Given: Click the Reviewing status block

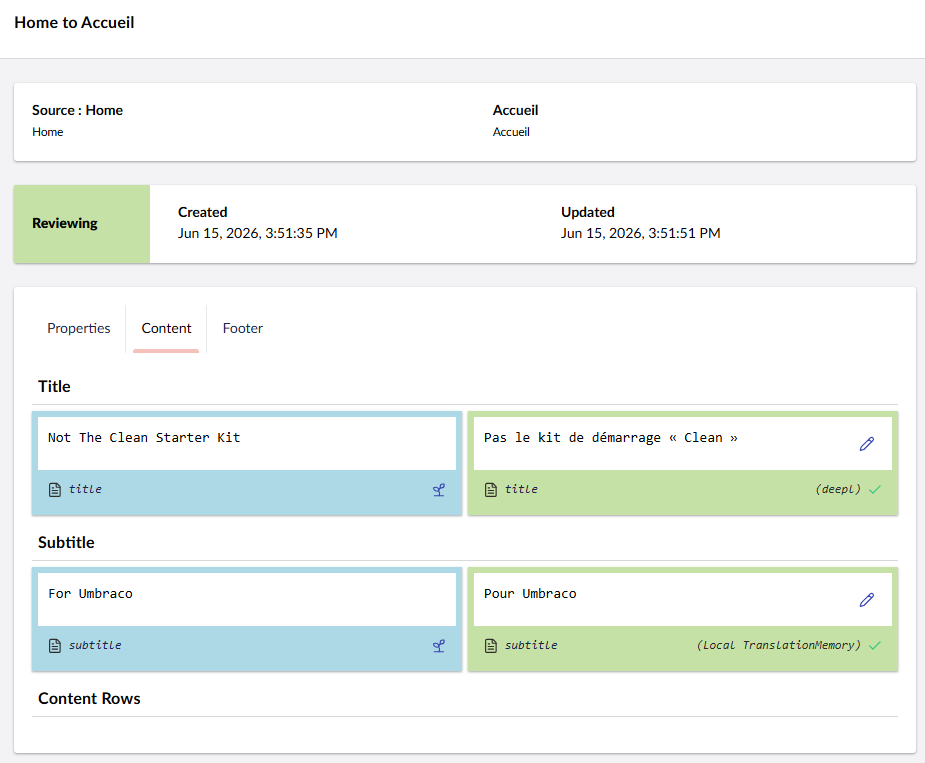Looking at the screenshot, I should coord(82,224).
